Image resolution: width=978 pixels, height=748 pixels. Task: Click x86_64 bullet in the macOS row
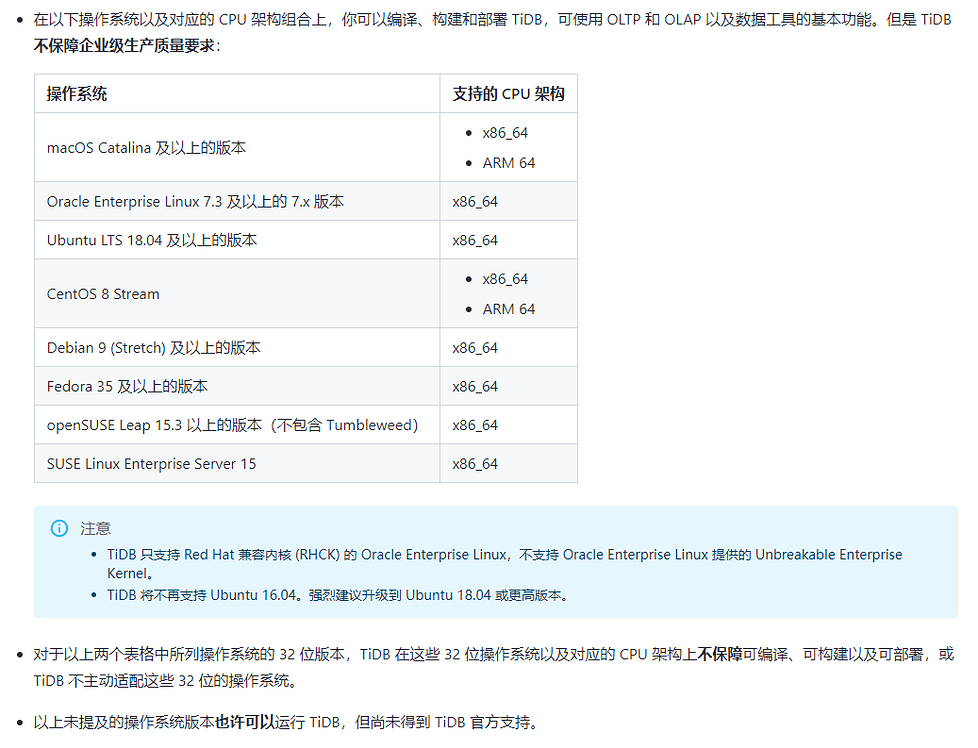[x=505, y=133]
